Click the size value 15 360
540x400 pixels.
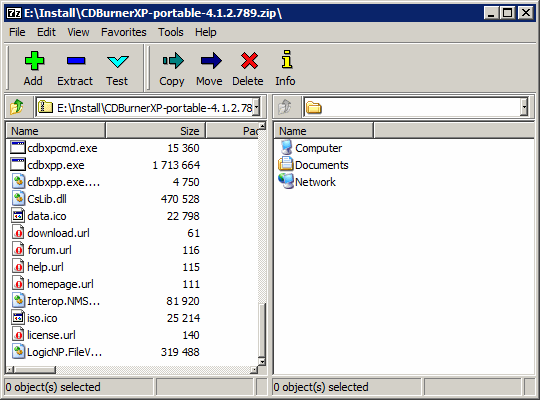coord(183,148)
